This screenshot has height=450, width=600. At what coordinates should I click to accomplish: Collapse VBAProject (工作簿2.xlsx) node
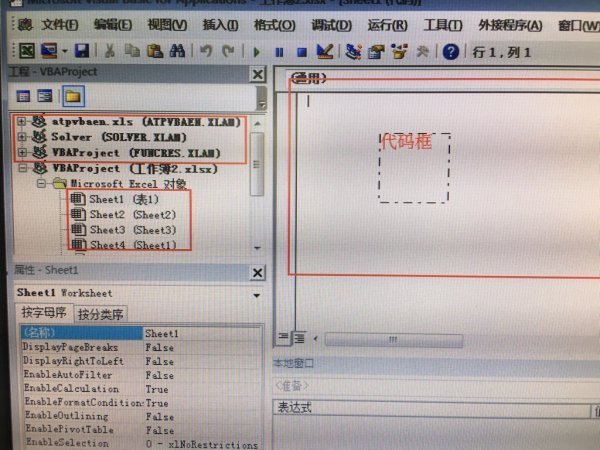(23, 168)
